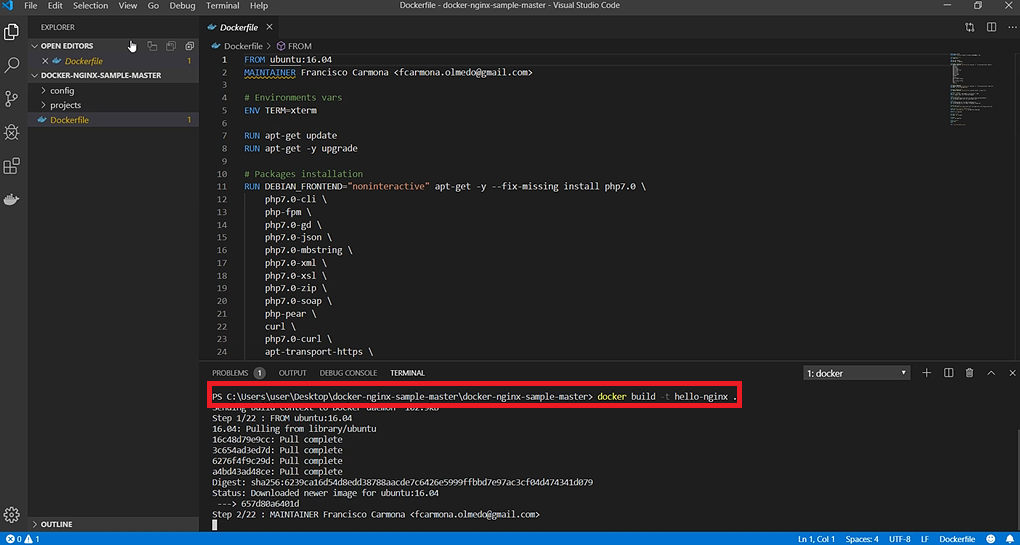Close the terminal panel
The image size is (1020, 546).
(x=1012, y=373)
